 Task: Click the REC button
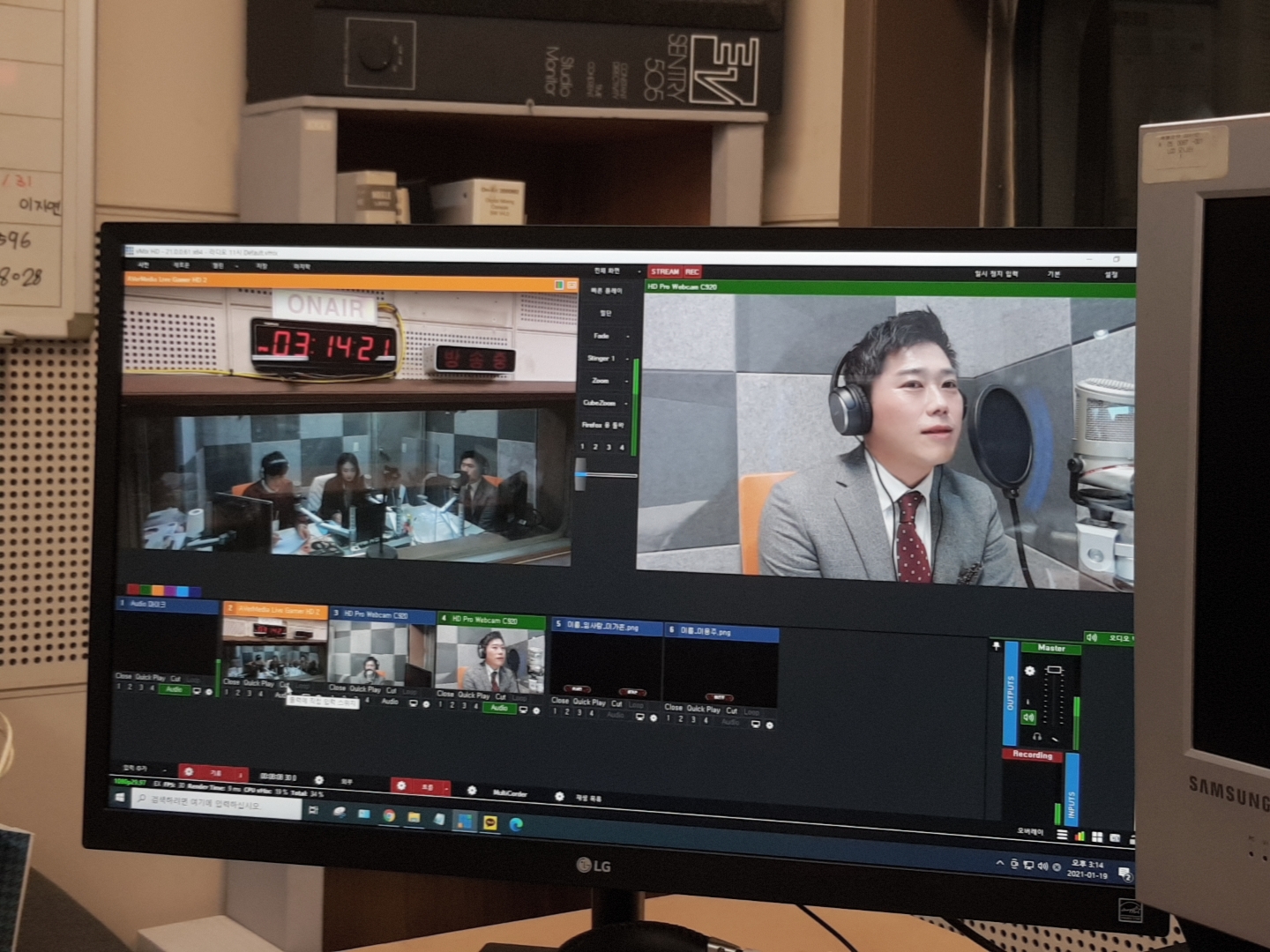692,271
